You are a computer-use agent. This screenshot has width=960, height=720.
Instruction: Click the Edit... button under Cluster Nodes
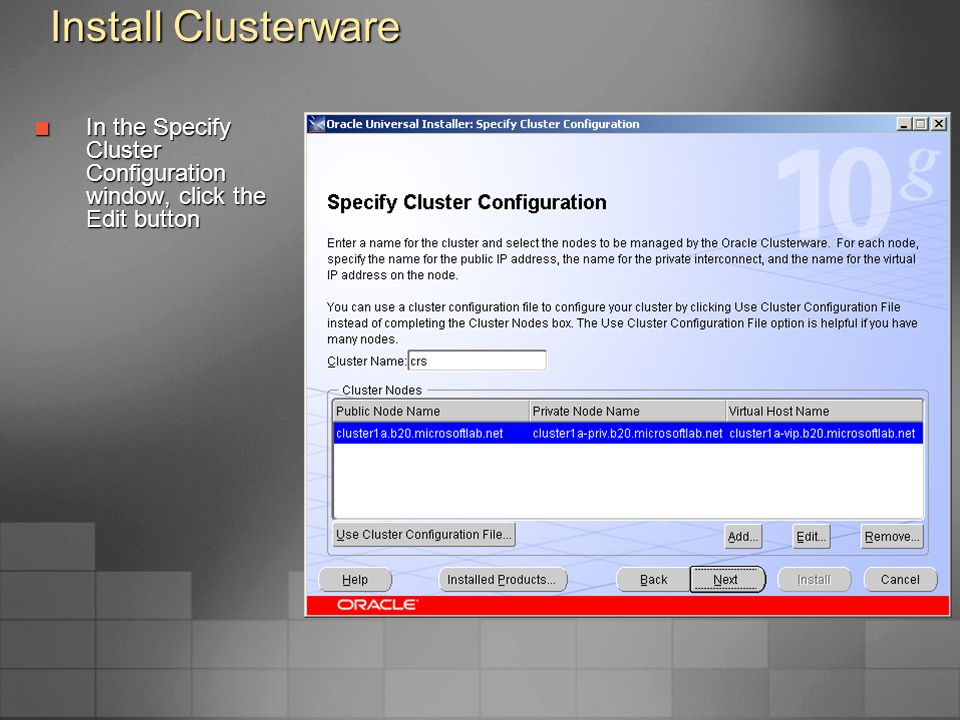tap(811, 536)
